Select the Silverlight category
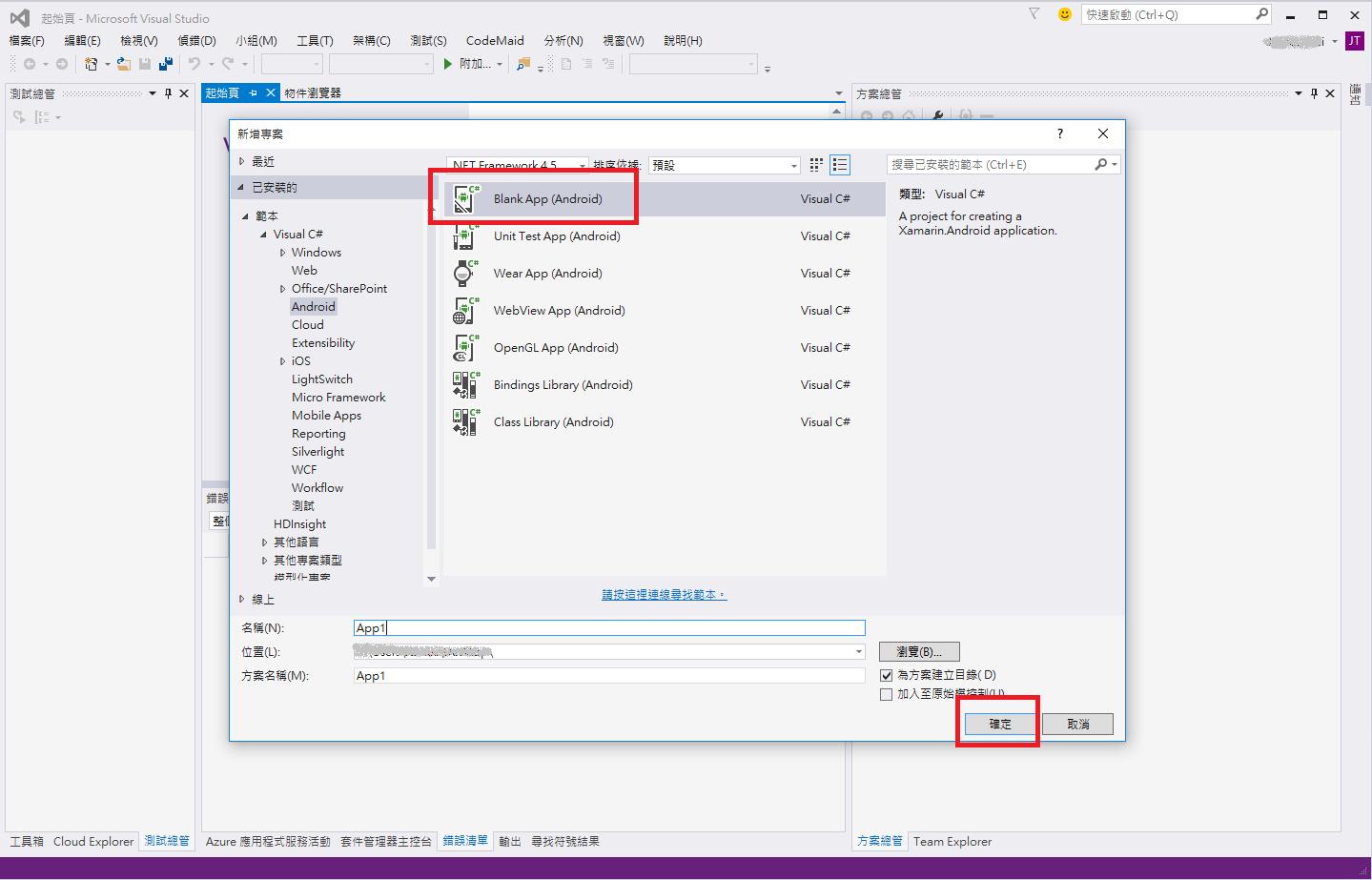This screenshot has height=880, width=1372. pyautogui.click(x=317, y=452)
